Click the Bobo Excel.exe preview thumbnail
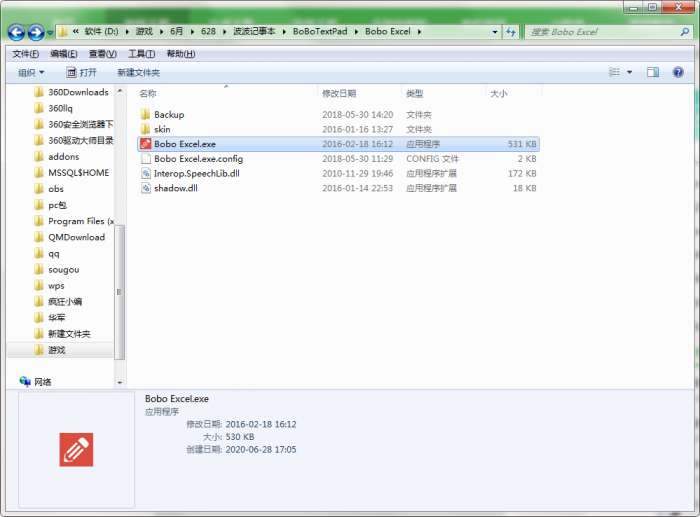This screenshot has width=700, height=517. [76, 449]
